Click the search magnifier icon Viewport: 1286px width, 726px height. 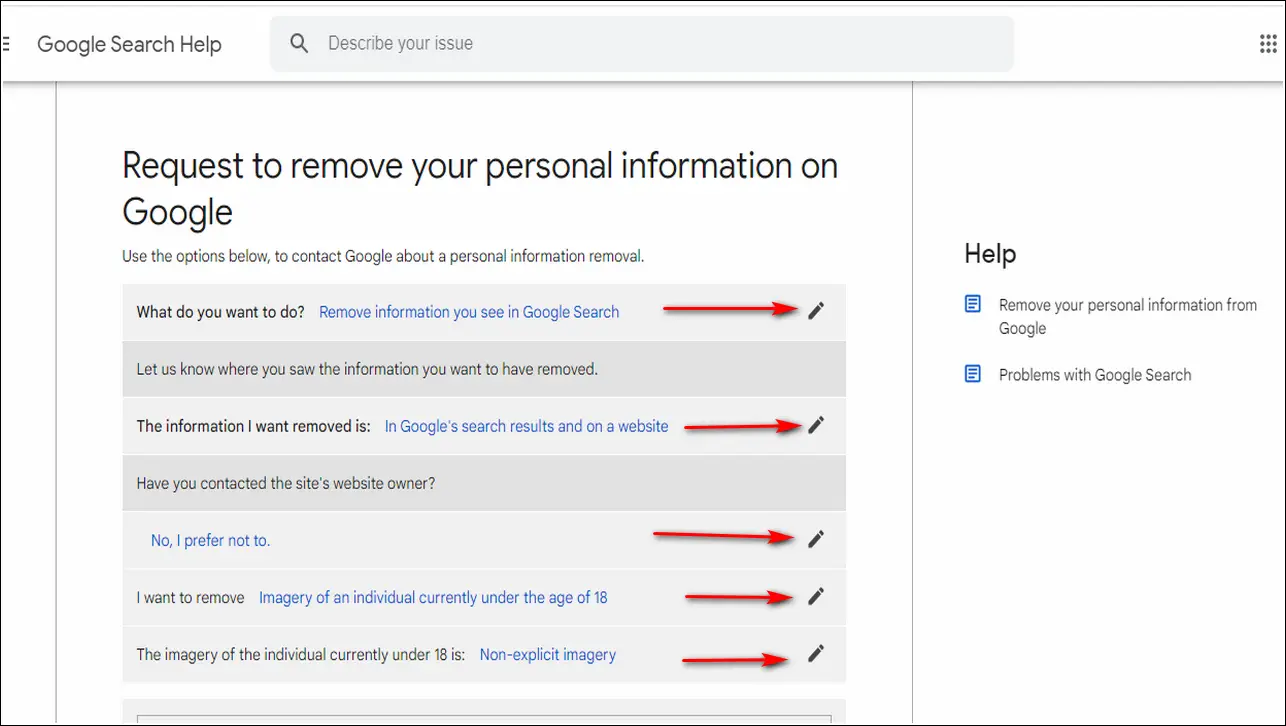tap(299, 44)
